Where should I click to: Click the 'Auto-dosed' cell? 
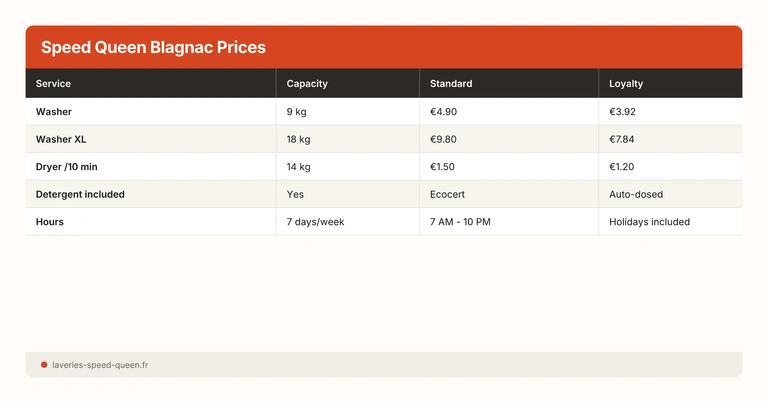636,194
